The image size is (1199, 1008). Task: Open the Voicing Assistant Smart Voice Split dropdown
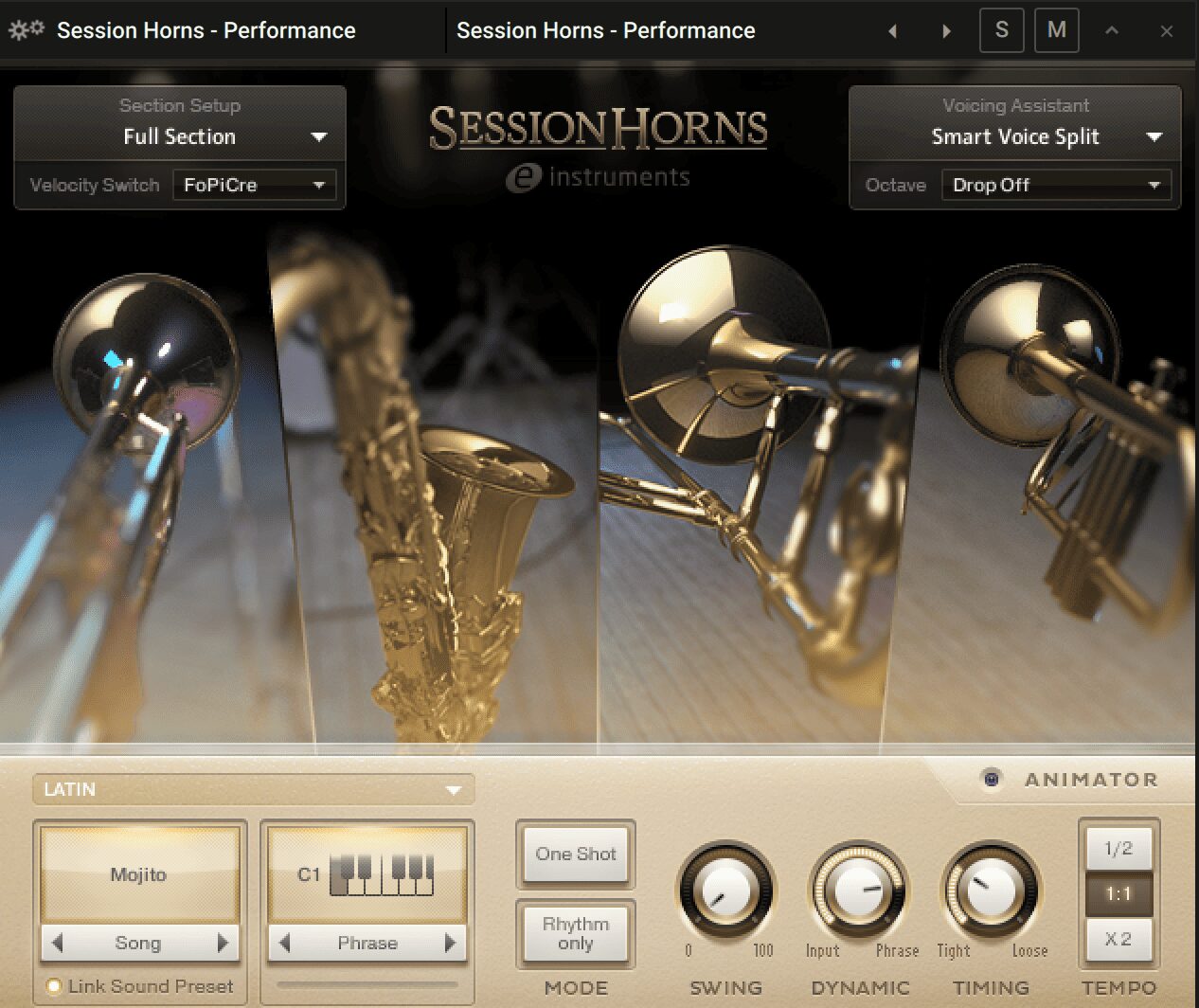point(1015,136)
